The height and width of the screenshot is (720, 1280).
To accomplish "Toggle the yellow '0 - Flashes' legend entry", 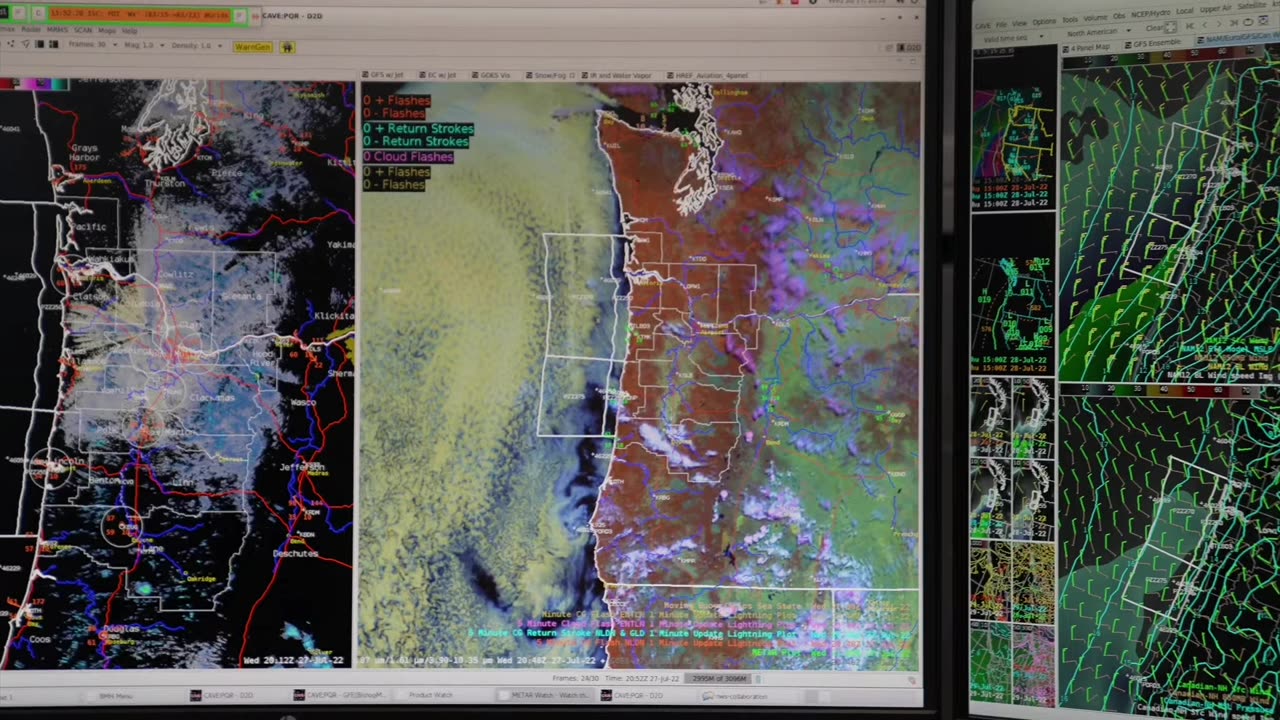I will tap(394, 185).
